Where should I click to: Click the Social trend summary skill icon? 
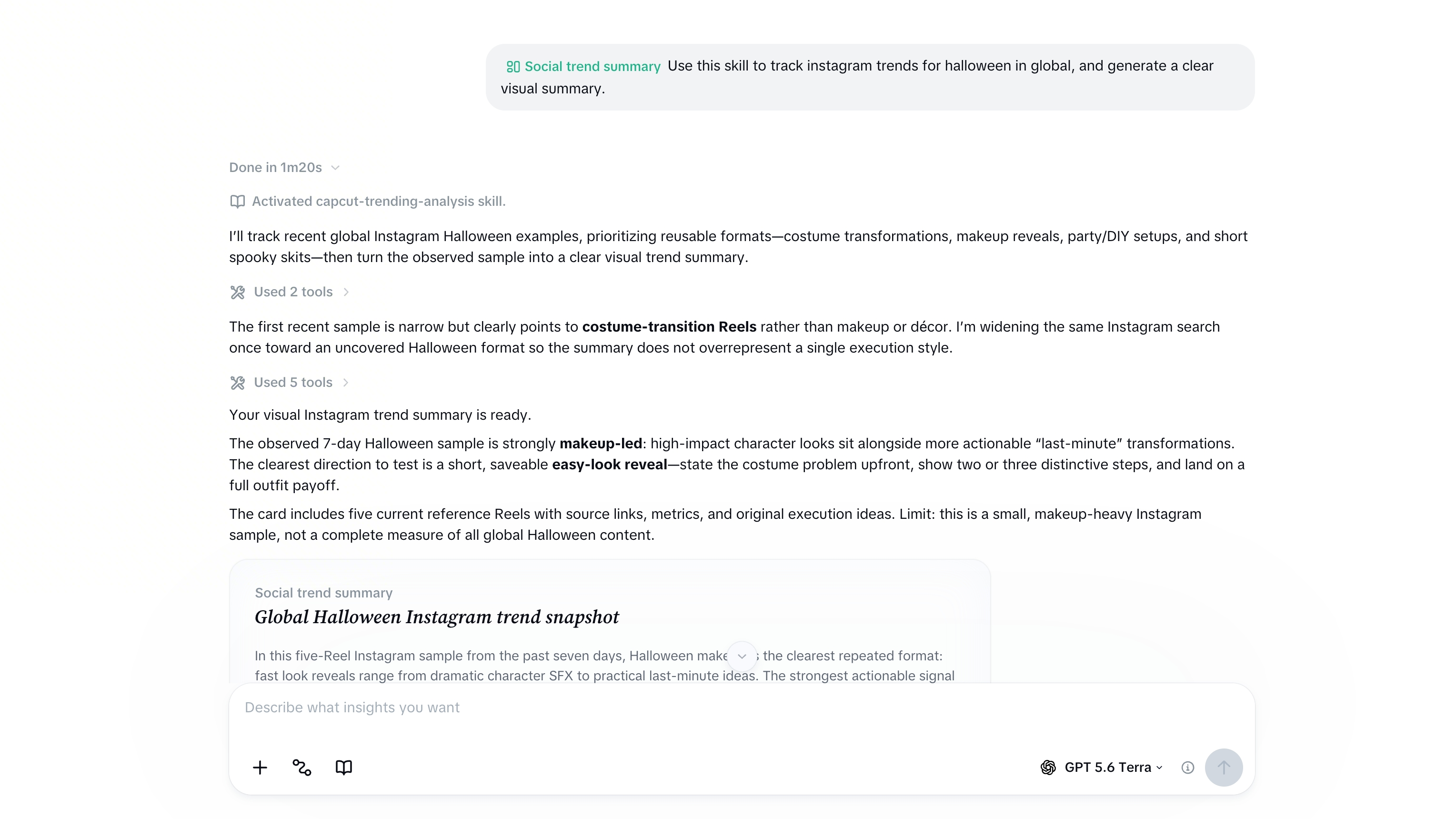512,67
